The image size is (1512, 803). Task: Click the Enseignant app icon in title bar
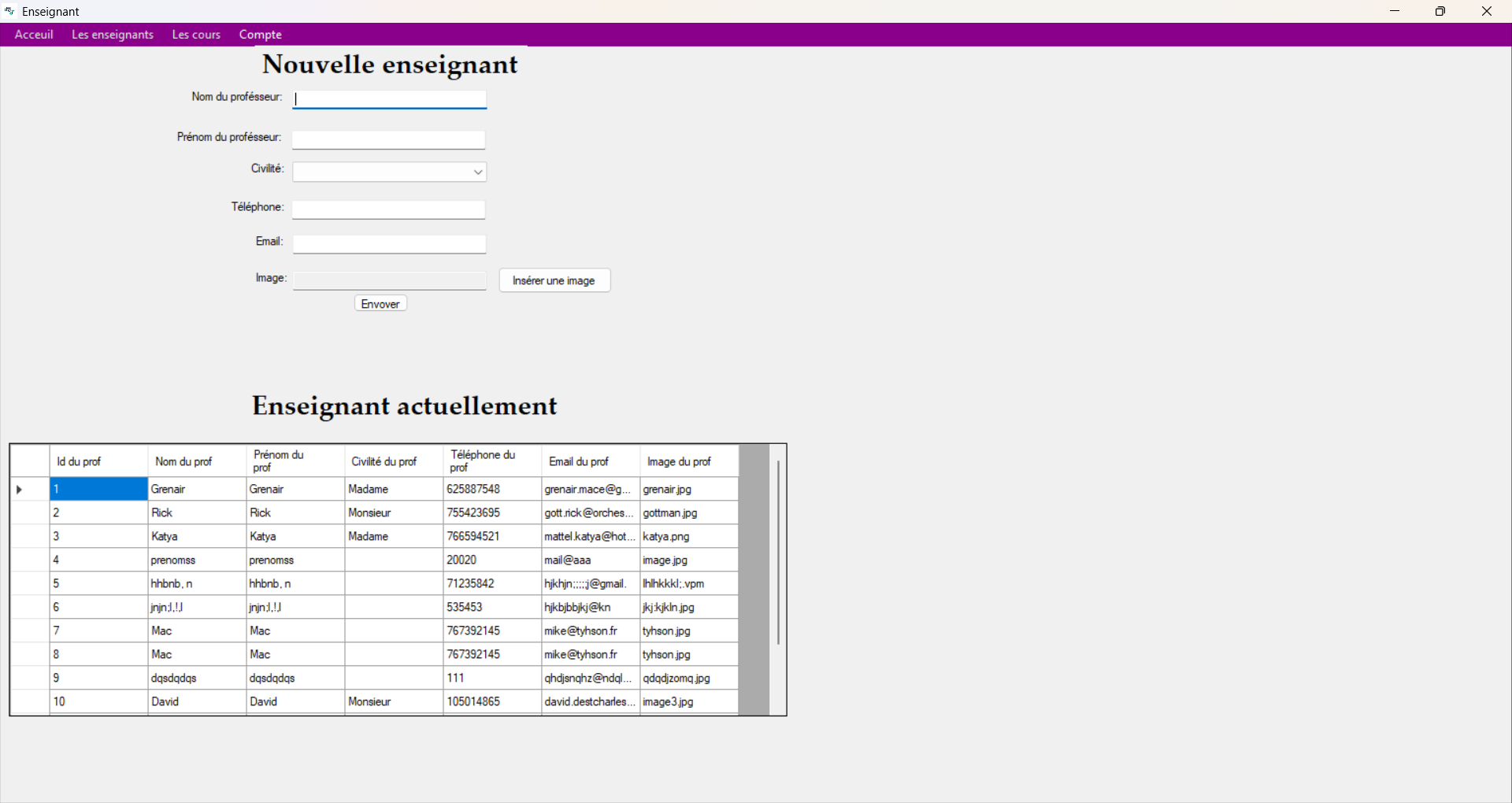click(9, 11)
